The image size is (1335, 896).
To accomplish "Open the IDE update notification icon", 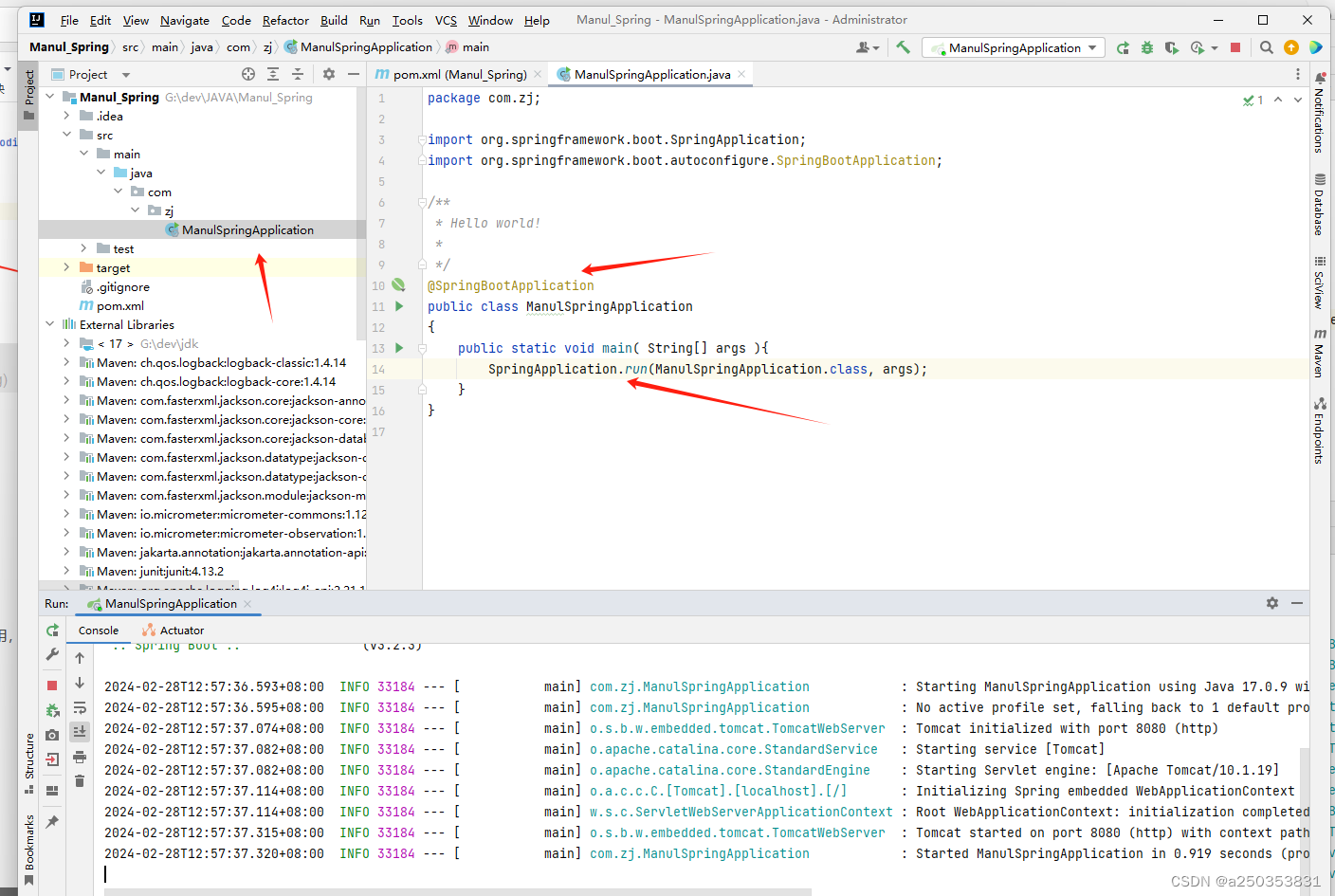I will coord(1291,47).
